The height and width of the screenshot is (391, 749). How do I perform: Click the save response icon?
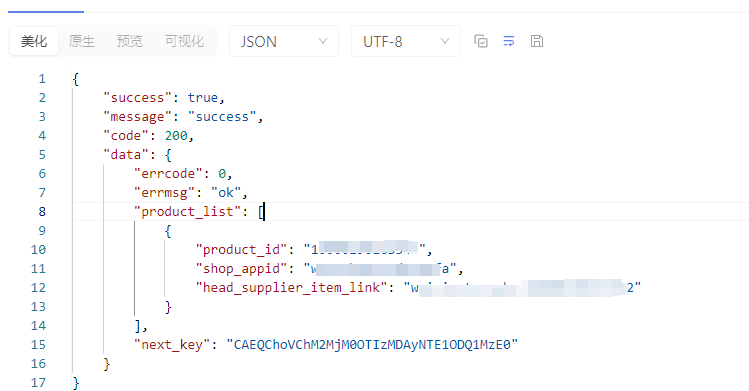point(537,42)
